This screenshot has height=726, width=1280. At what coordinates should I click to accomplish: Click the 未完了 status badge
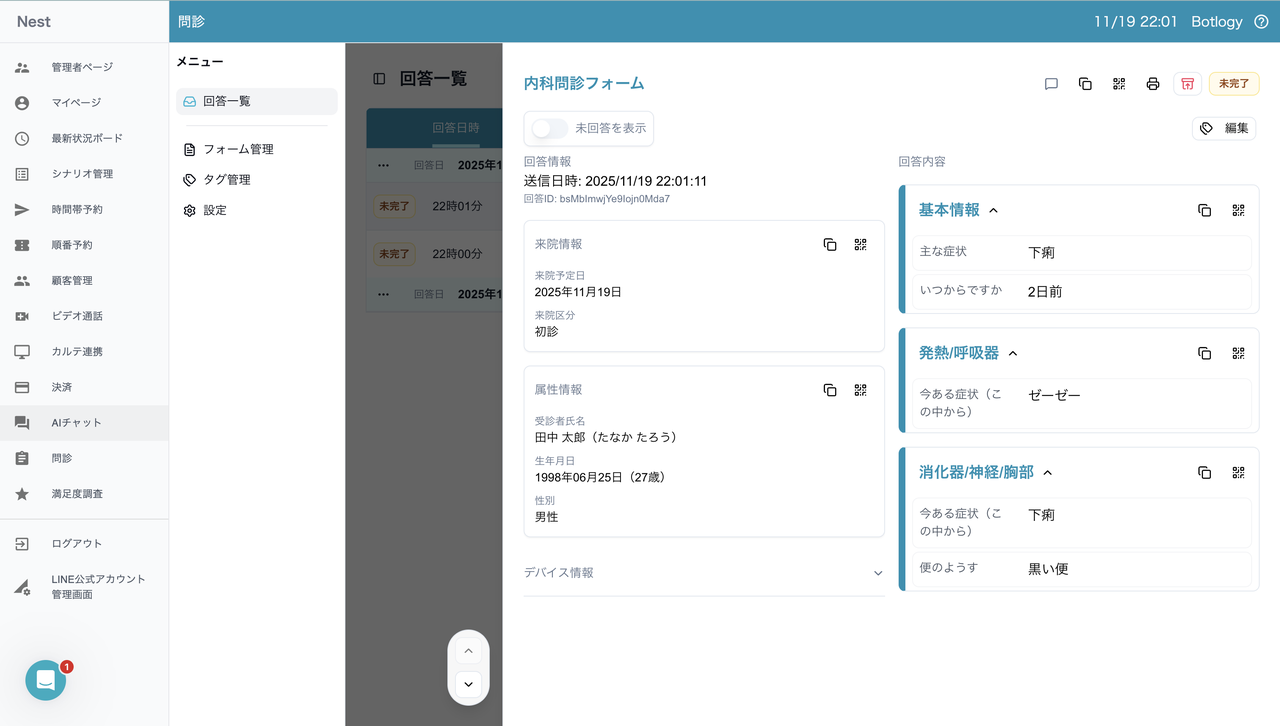click(1233, 84)
